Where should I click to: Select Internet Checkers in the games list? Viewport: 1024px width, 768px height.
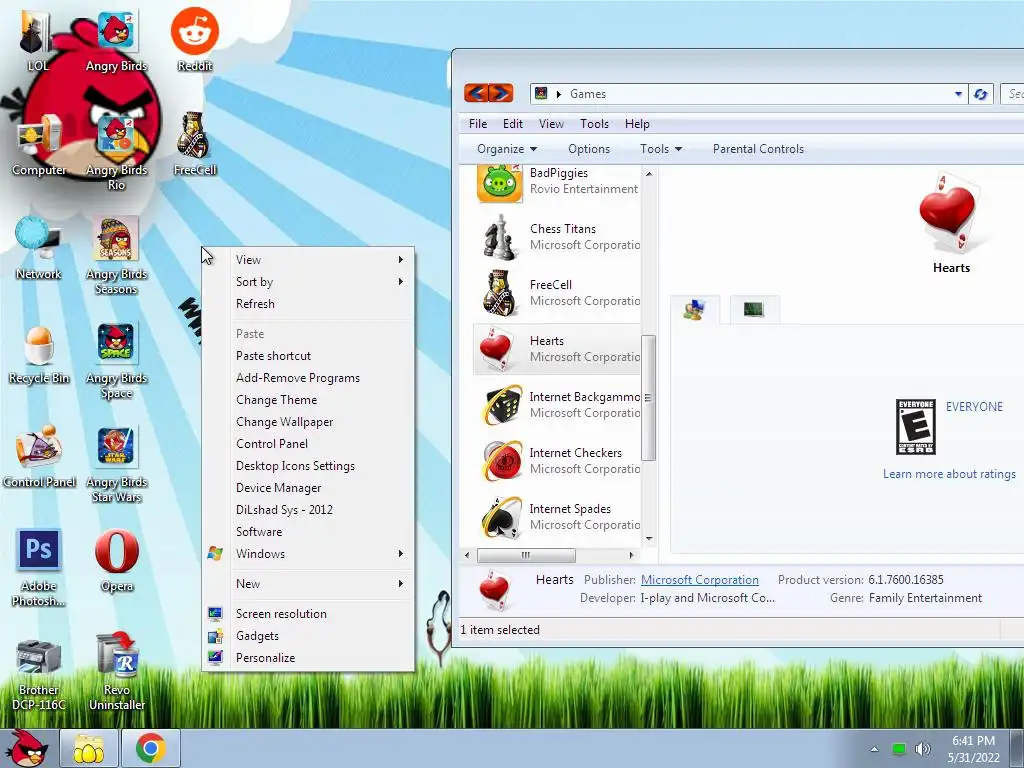click(x=558, y=461)
